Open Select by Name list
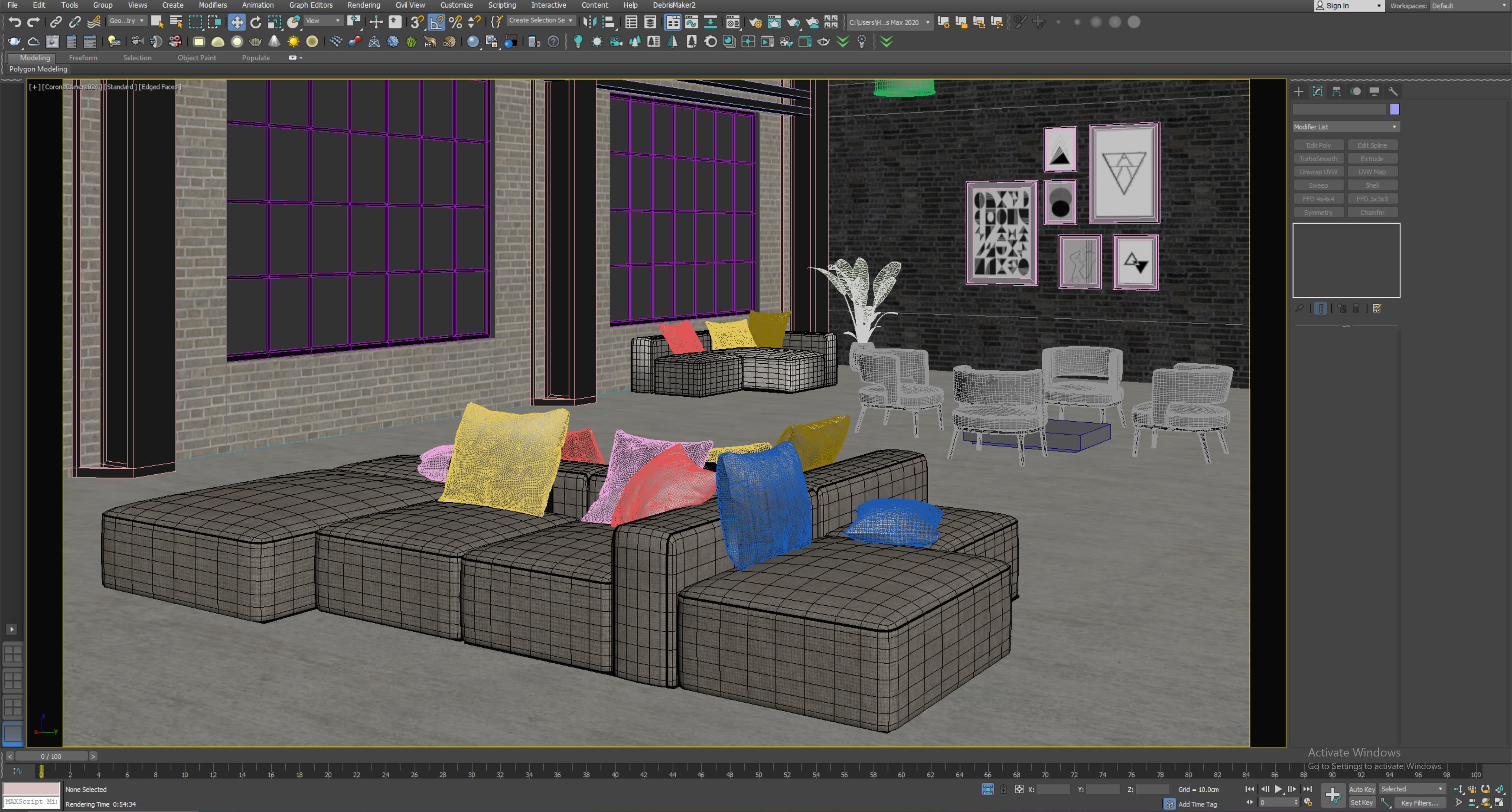The image size is (1512, 812). click(176, 22)
